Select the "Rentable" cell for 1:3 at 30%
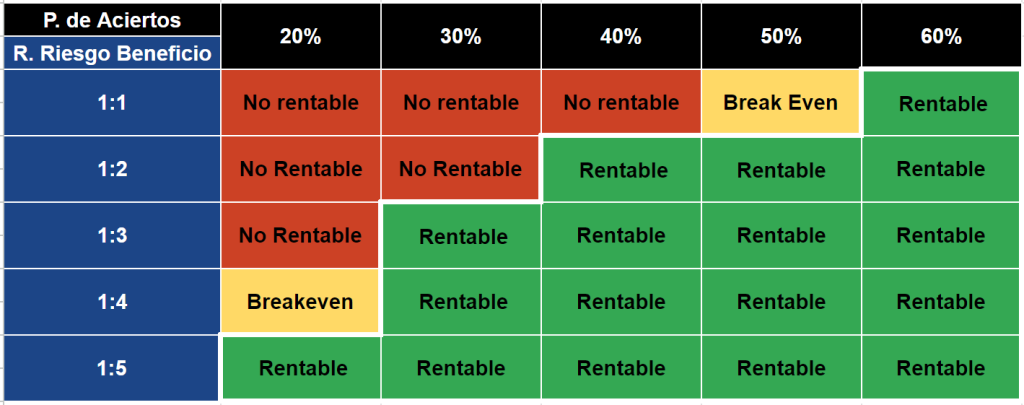This screenshot has height=405, width=1024. 462,236
